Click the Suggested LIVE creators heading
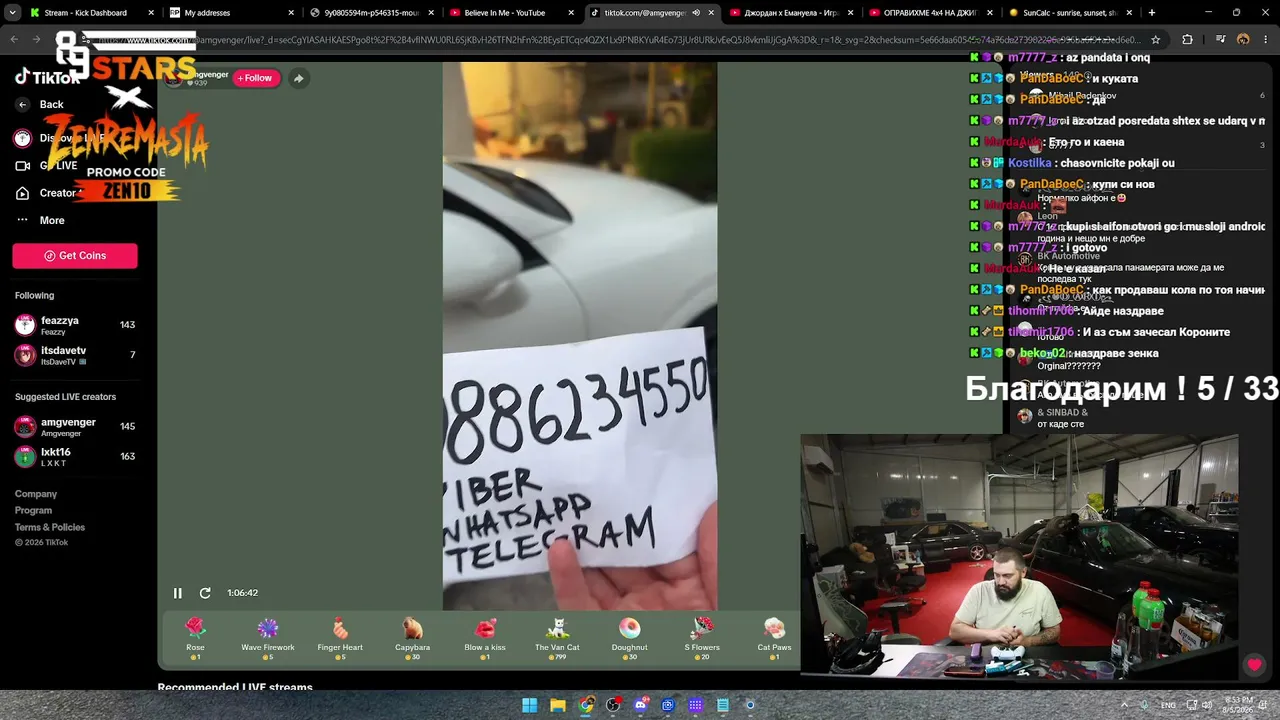 pos(65,397)
